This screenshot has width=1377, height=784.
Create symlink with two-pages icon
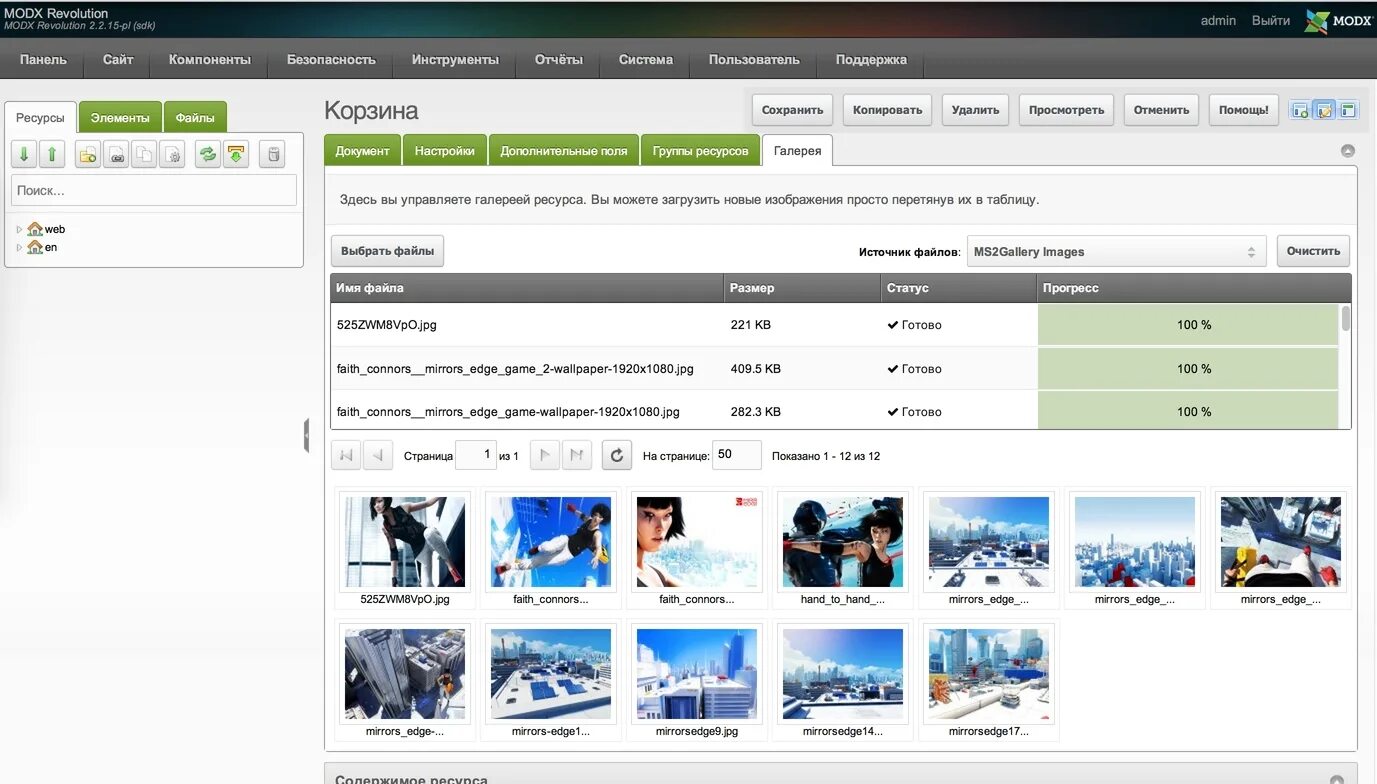(x=144, y=154)
